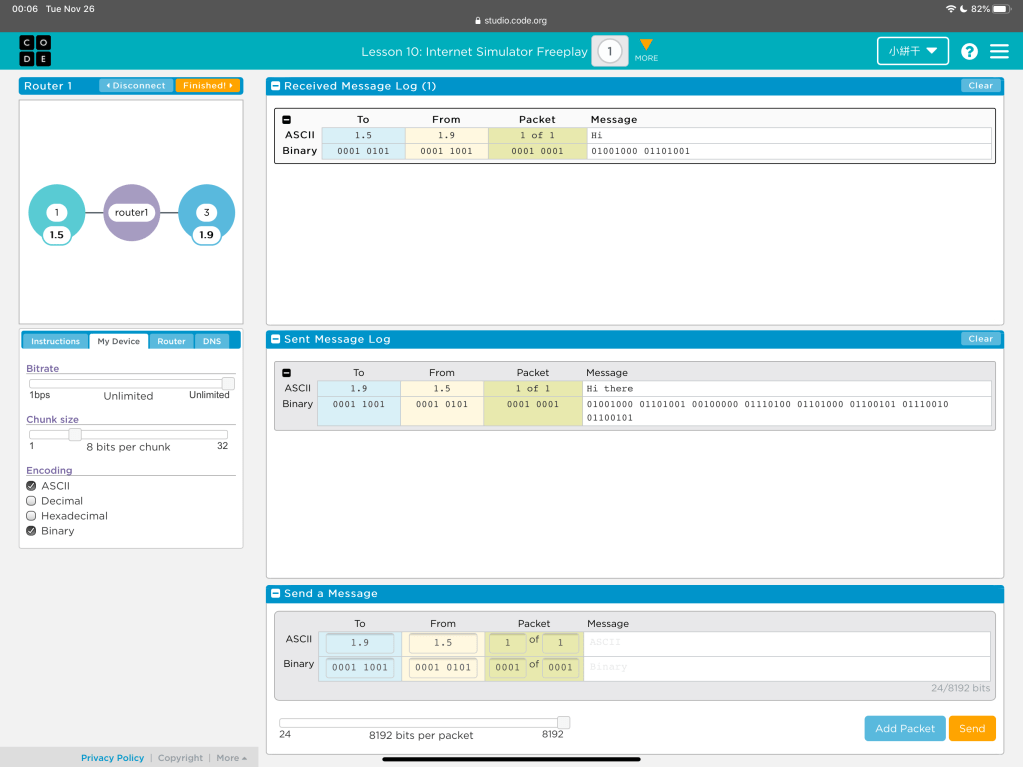This screenshot has width=1023, height=767.
Task: Select device node 3 in diagram
Action: coord(206,212)
